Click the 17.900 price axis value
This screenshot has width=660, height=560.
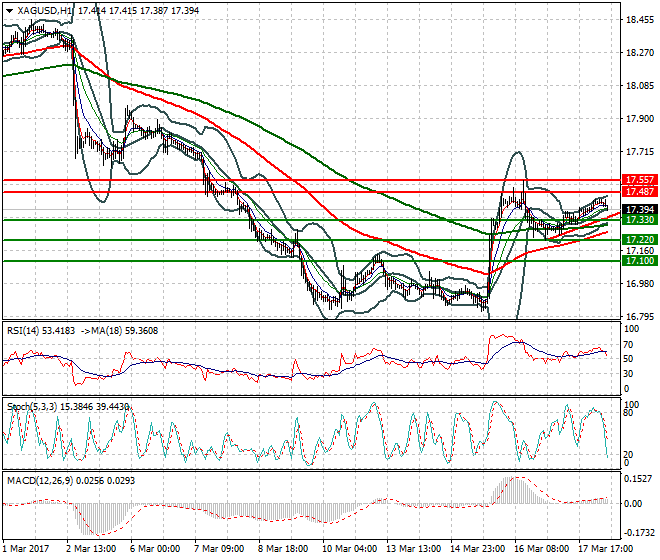640,119
